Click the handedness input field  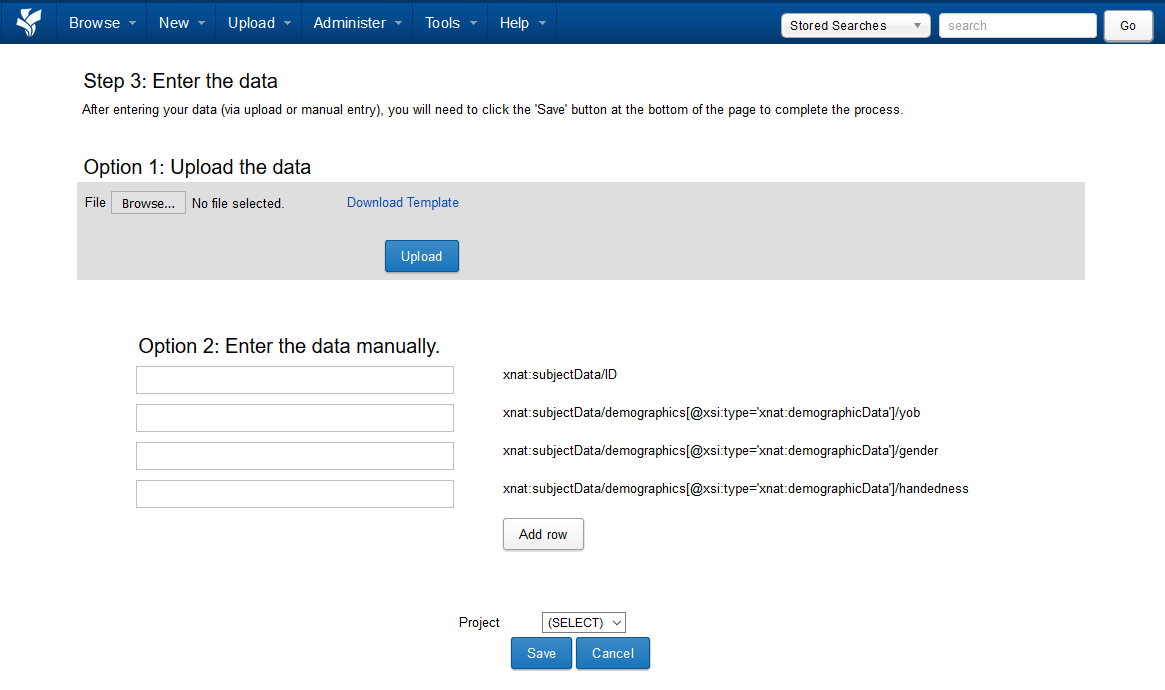point(295,494)
